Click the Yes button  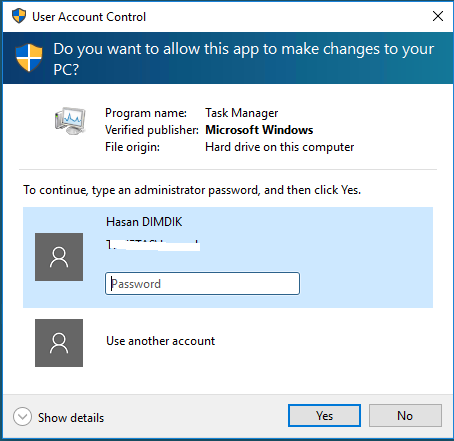tap(324, 416)
